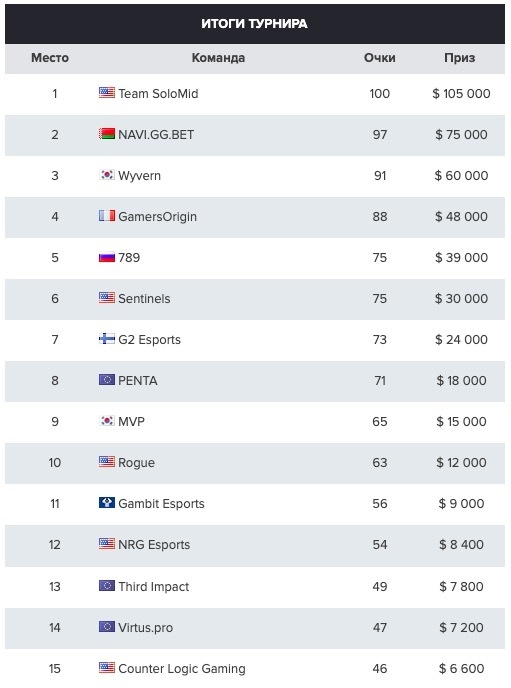
Task: Open the Sentinels team name
Action: point(144,298)
